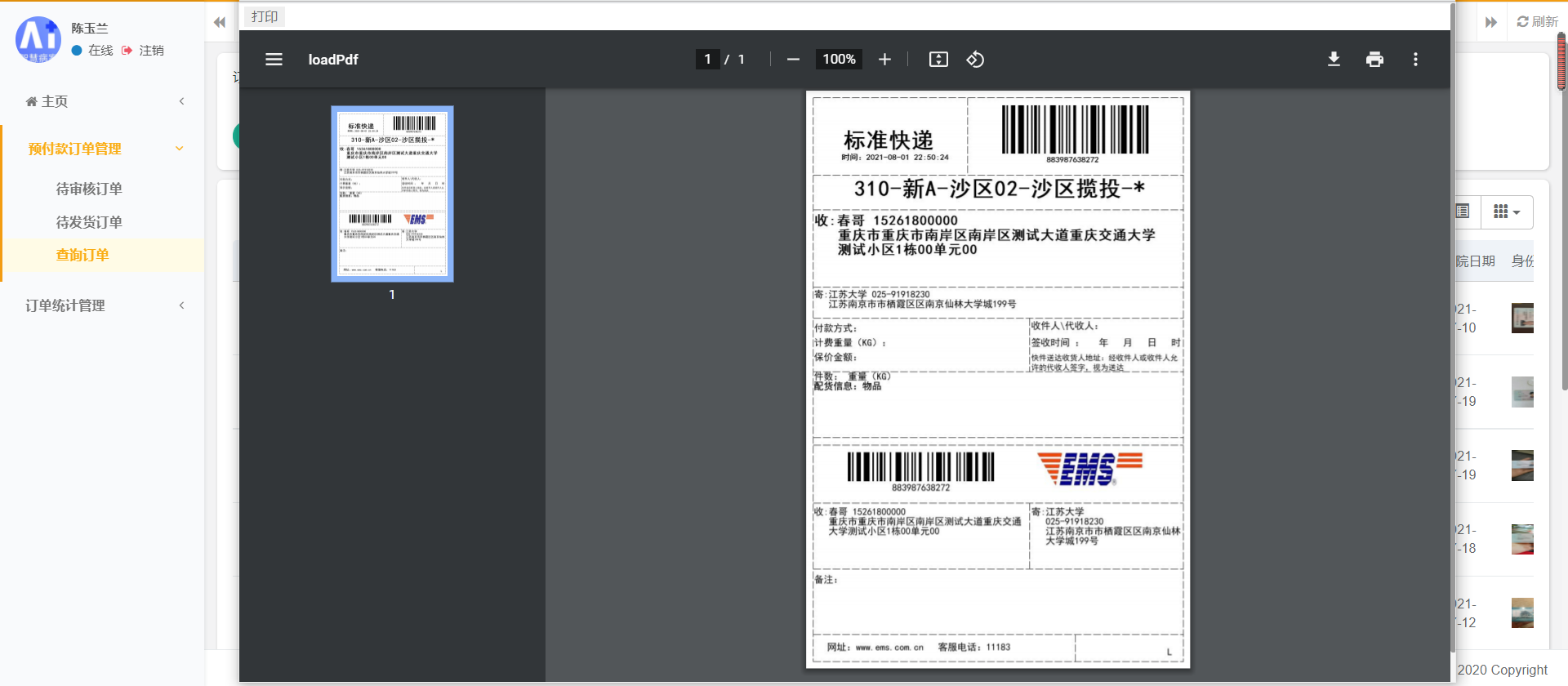The height and width of the screenshot is (686, 1568).
Task: Click the 100% zoom level field
Action: tap(839, 60)
